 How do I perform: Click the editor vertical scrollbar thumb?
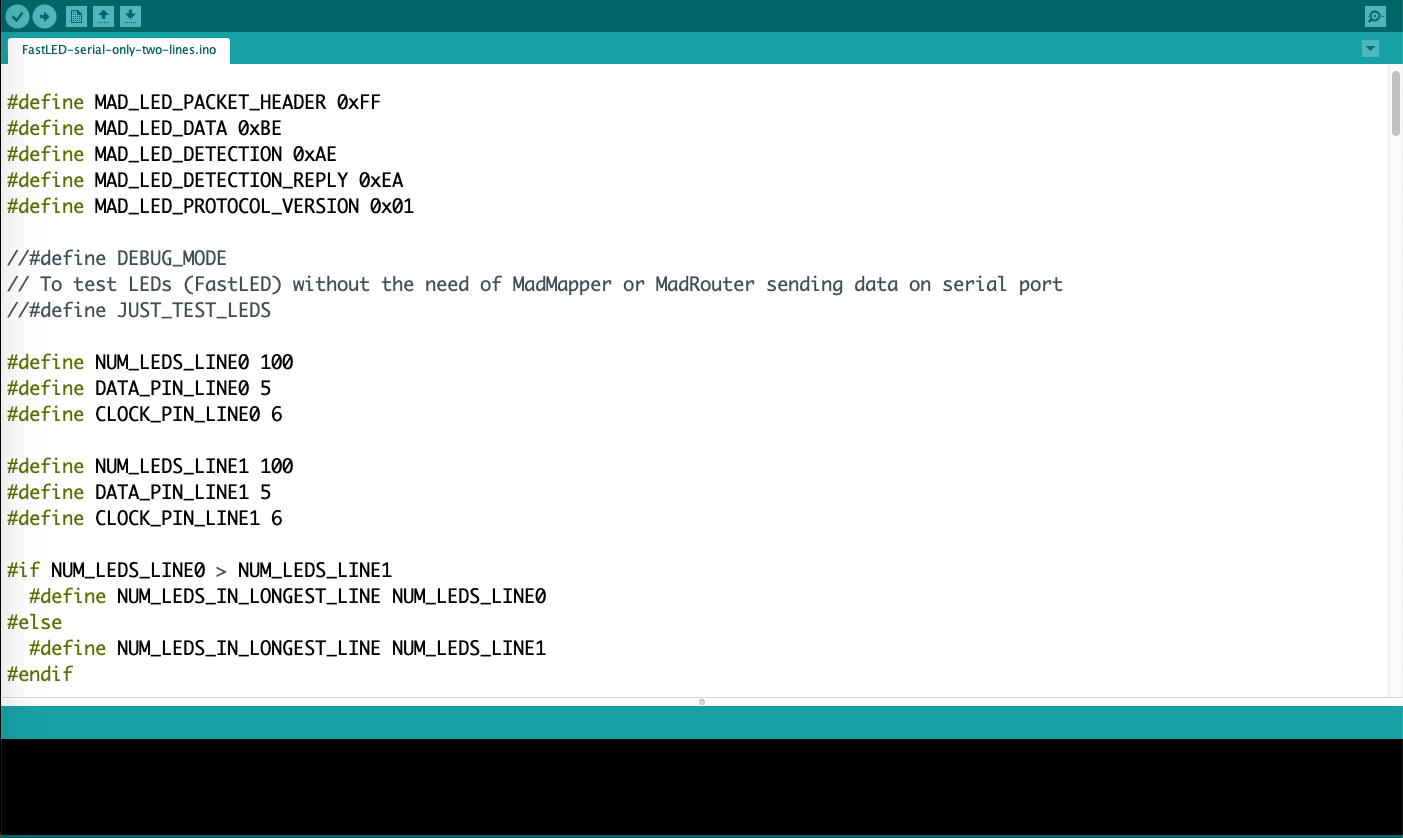click(1395, 102)
